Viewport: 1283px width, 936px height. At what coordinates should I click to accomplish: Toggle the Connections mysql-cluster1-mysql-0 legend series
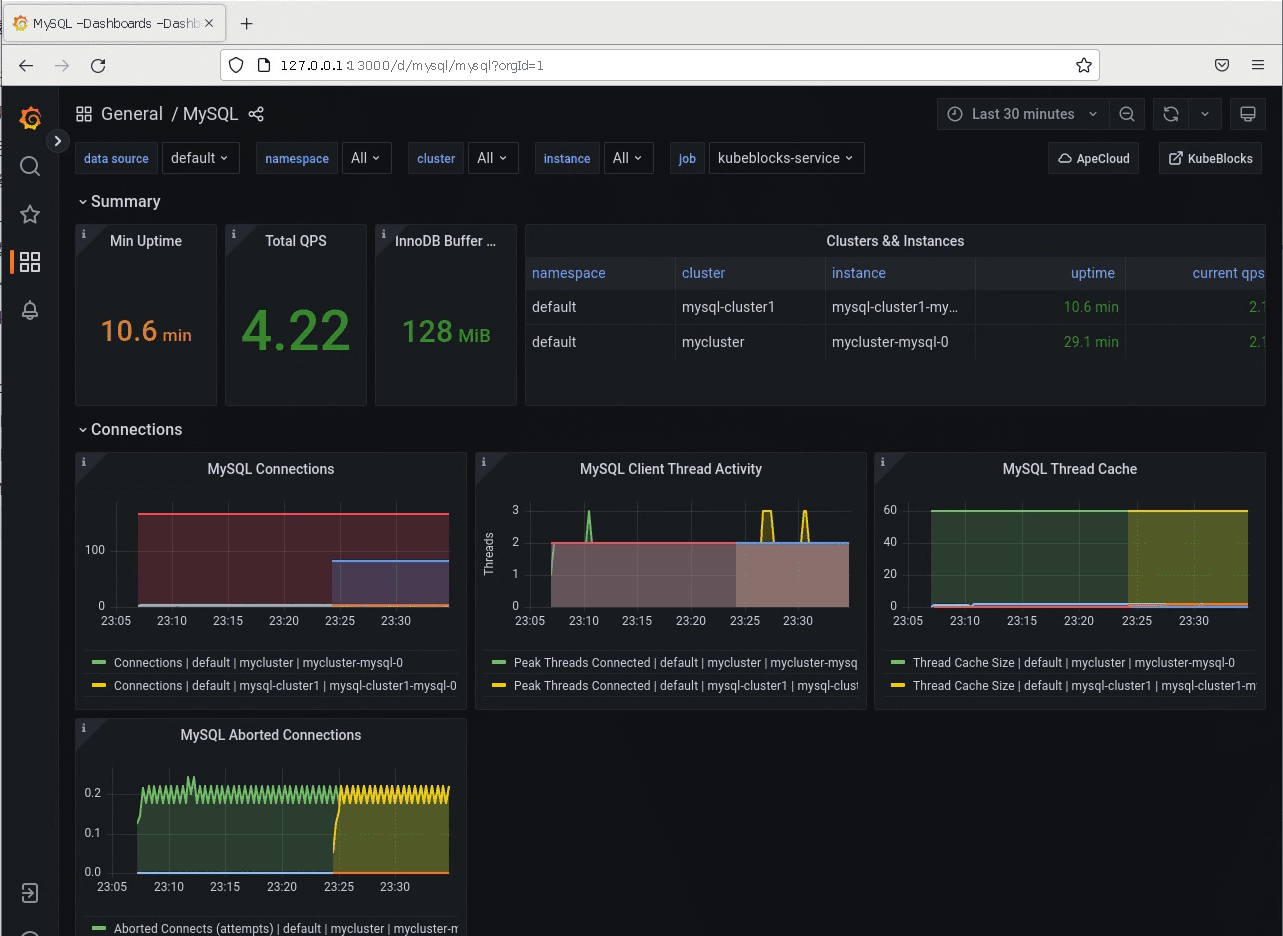tap(285, 686)
